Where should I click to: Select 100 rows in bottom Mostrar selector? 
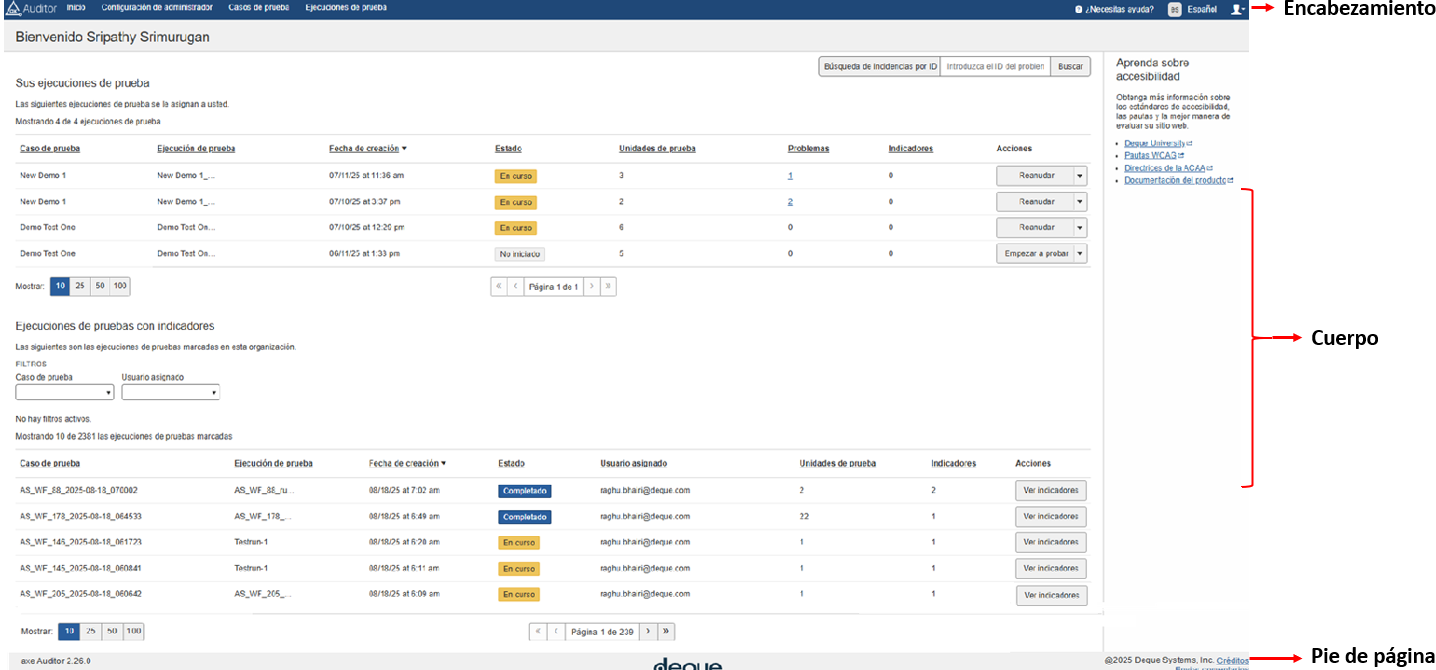133,631
